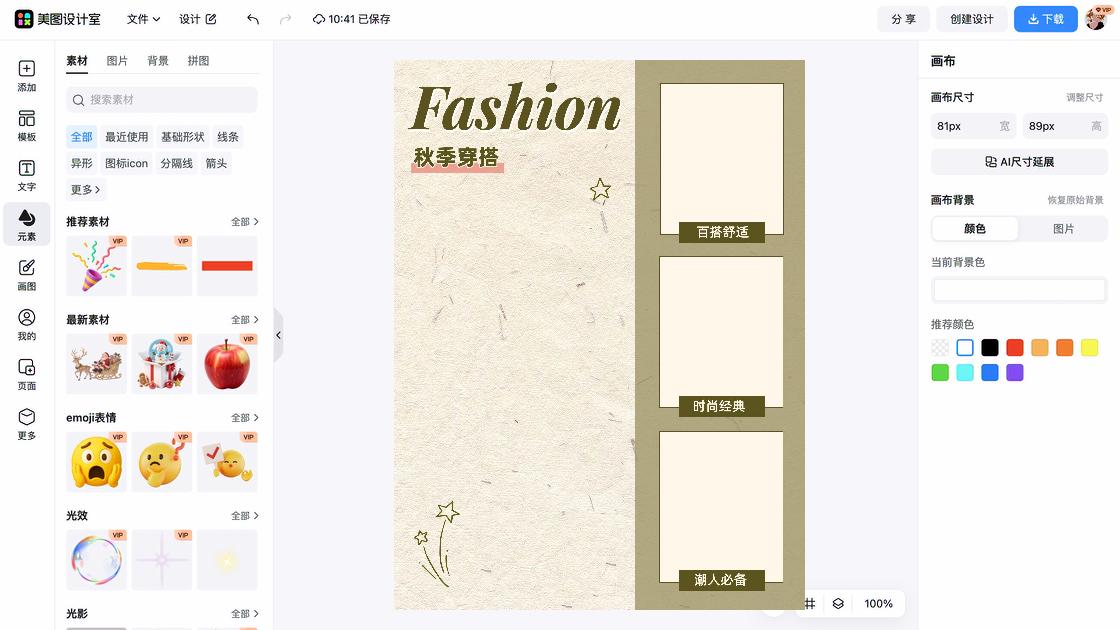This screenshot has height=630, width=1120.
Task: Open the user avatar menu
Action: tap(1096, 19)
